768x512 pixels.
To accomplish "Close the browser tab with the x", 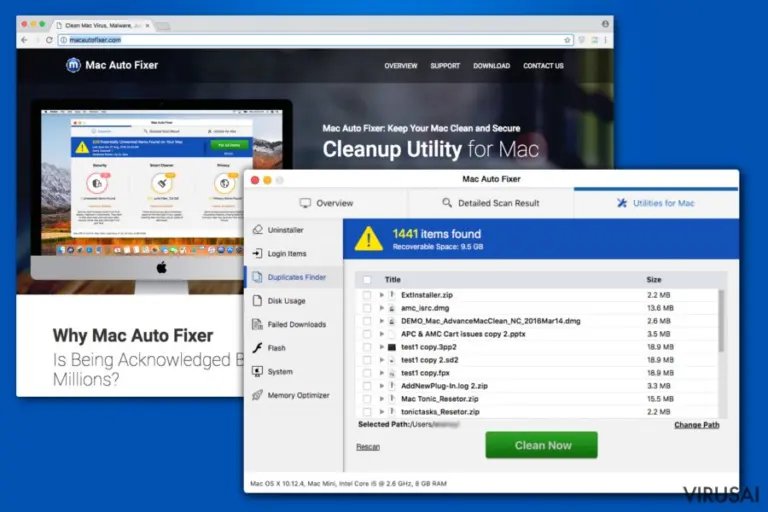I will pyautogui.click(x=147, y=25).
